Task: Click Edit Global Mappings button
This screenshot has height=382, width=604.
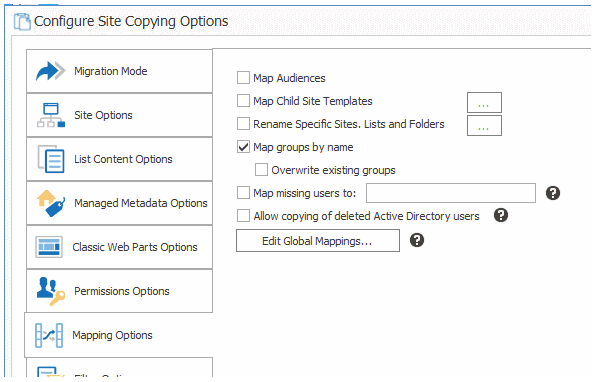Action: (x=318, y=241)
